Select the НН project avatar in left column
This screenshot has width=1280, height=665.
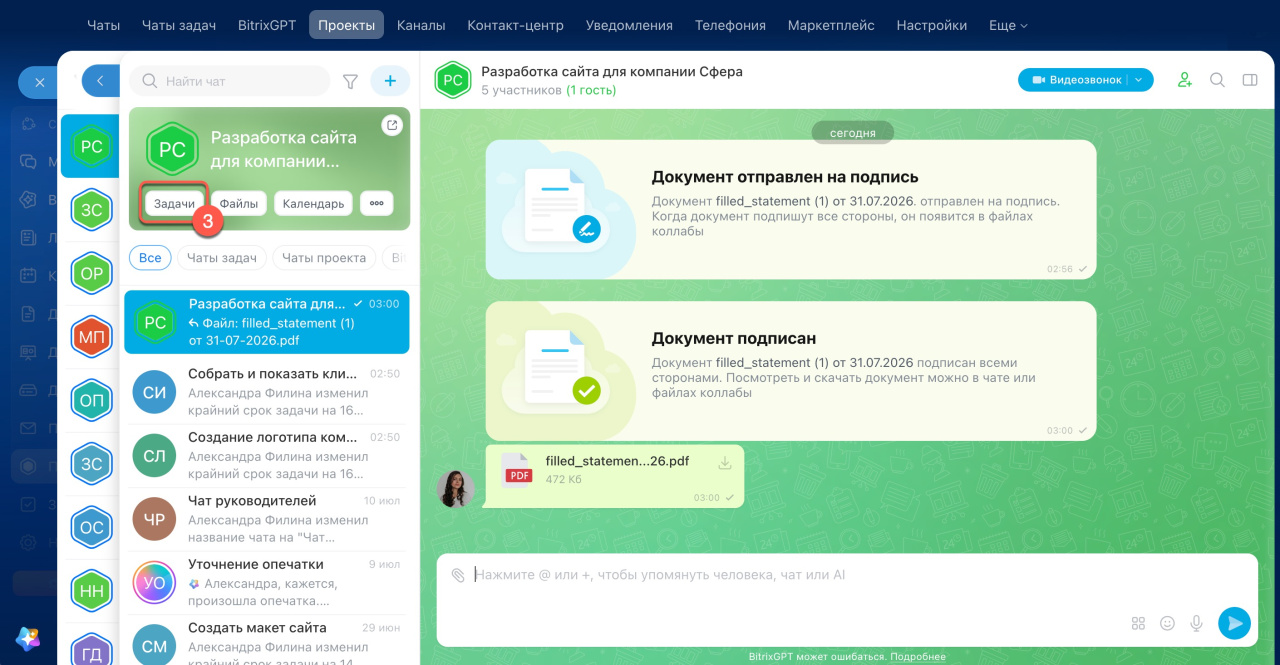tap(91, 591)
